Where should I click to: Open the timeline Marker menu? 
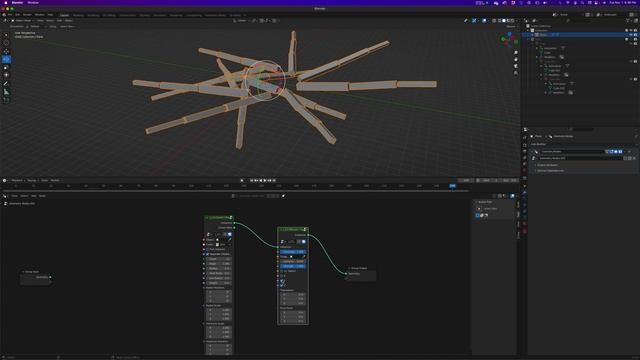pyautogui.click(x=55, y=180)
